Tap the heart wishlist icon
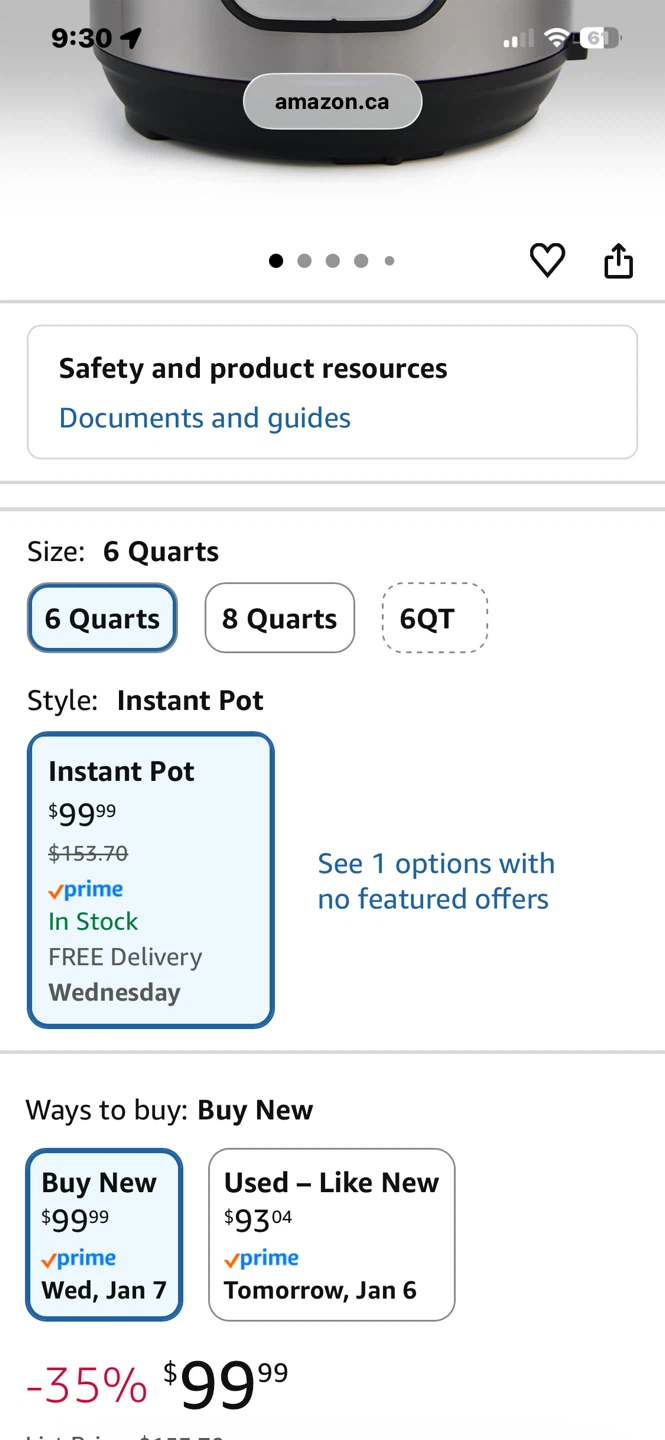665x1440 pixels. pyautogui.click(x=547, y=260)
